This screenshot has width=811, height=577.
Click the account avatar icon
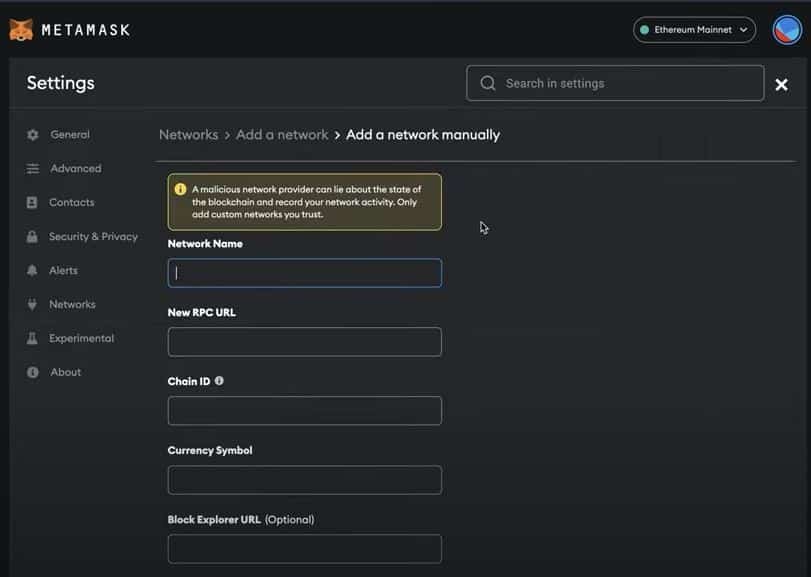pyautogui.click(x=787, y=30)
